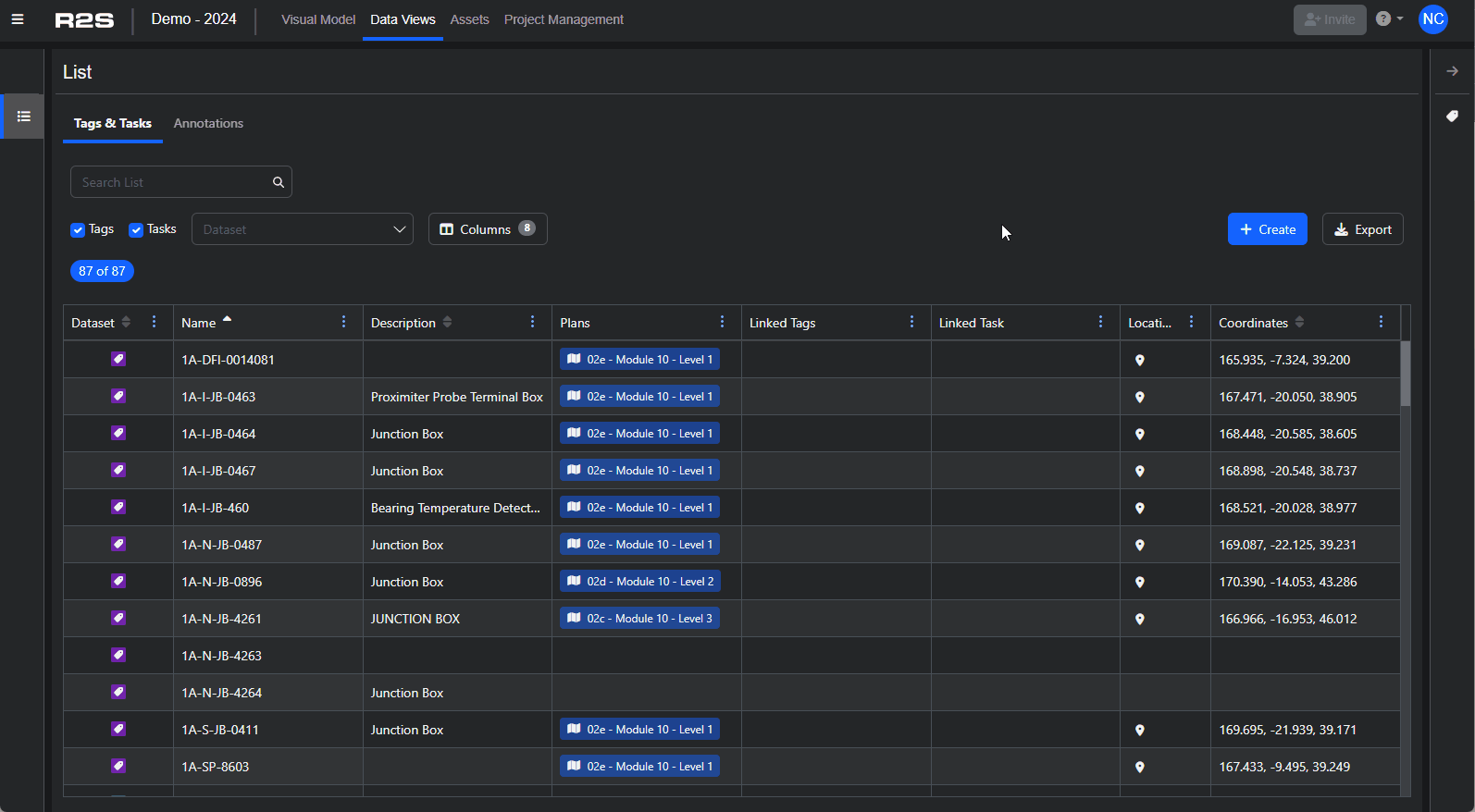Image resolution: width=1475 pixels, height=812 pixels.
Task: Open plan link for 1A-I-JB-0467
Action: click(x=639, y=471)
